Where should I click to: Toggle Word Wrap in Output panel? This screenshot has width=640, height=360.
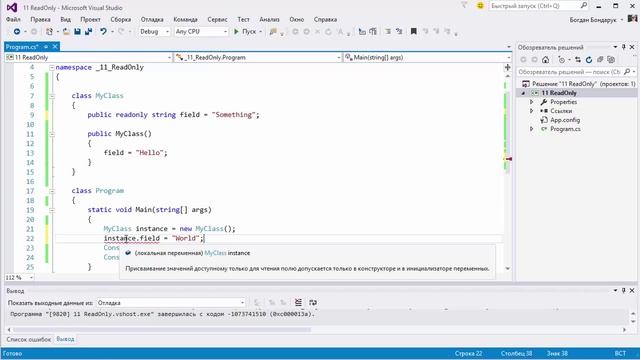313,302
